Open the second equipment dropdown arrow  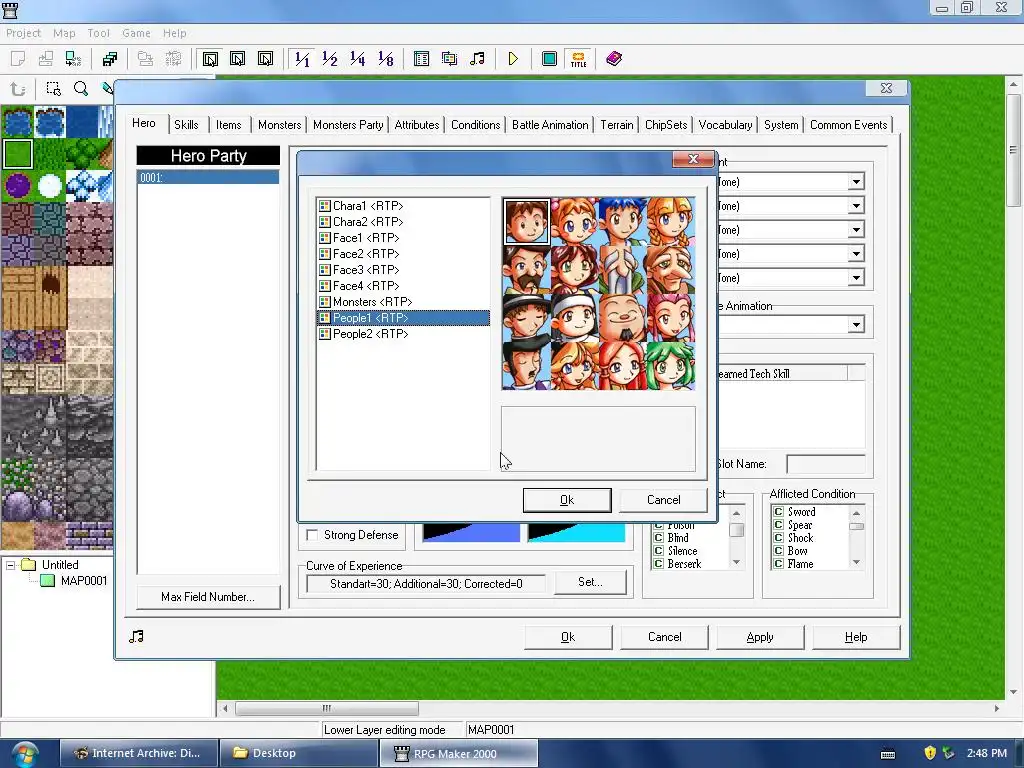point(856,206)
